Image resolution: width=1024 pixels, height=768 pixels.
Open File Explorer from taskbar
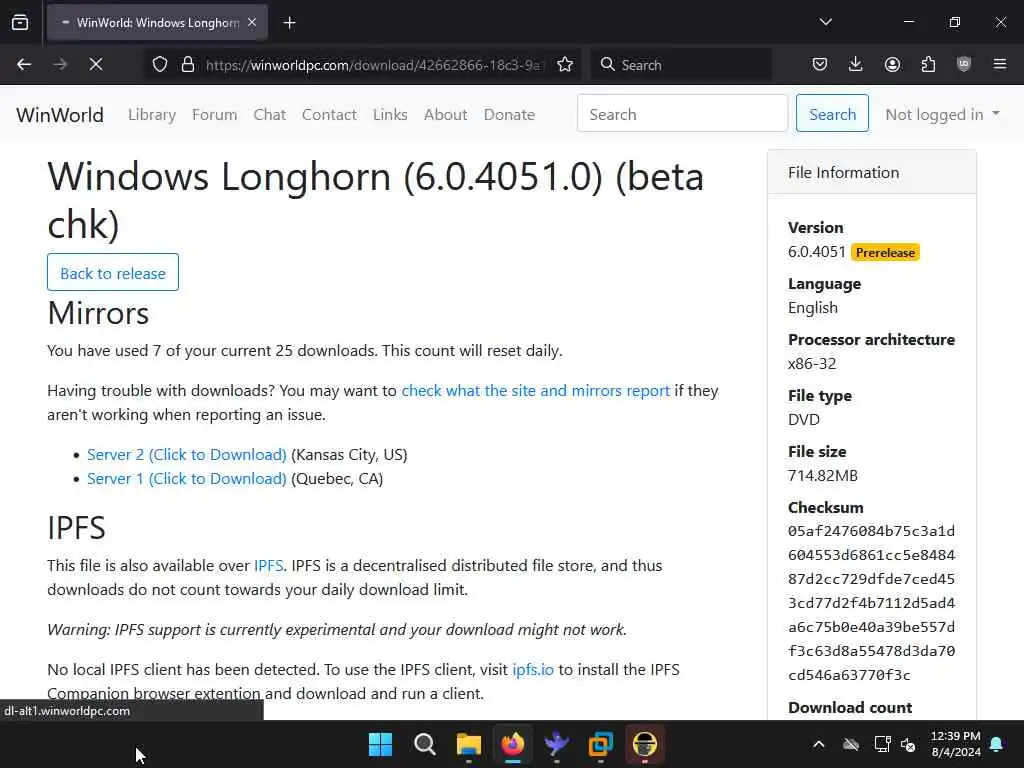(x=468, y=744)
